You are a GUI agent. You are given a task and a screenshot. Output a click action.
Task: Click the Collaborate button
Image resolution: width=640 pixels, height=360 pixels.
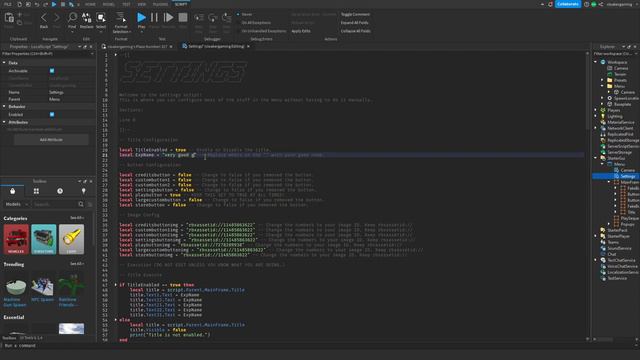coord(568,4)
